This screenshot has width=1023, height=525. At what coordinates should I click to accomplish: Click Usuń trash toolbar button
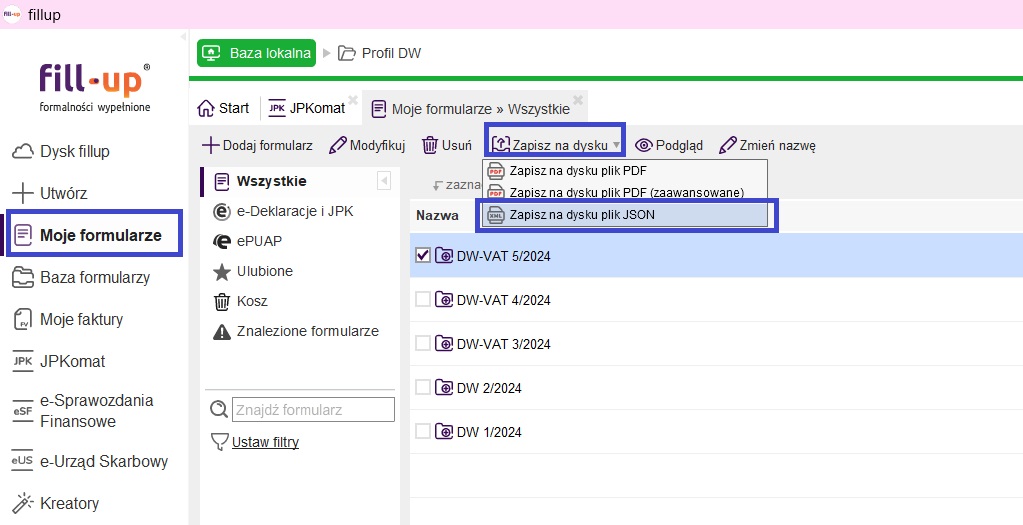pos(447,145)
